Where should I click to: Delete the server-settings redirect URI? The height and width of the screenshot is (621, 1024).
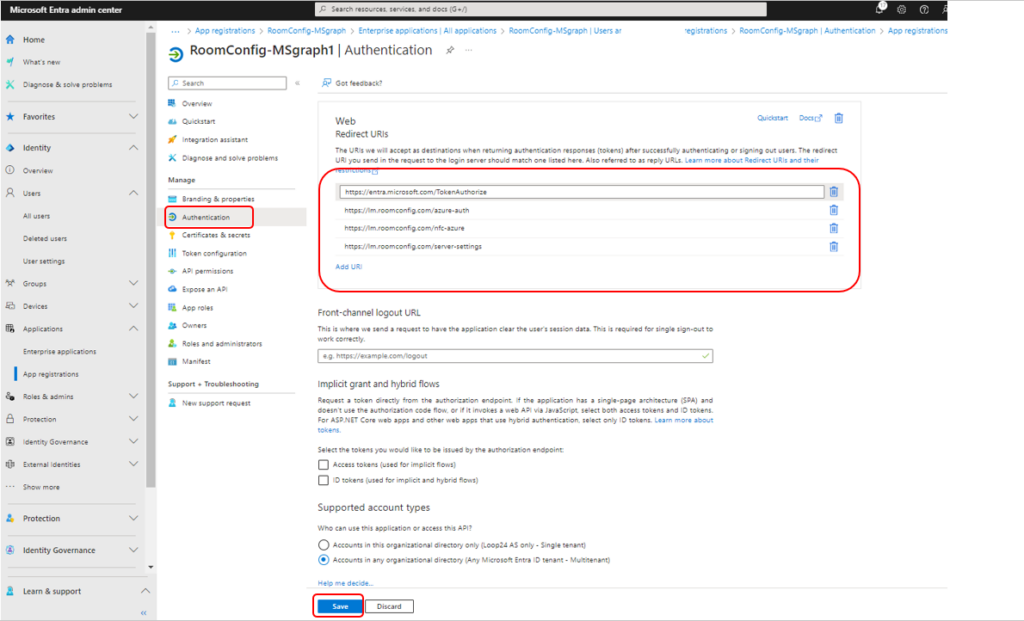pyautogui.click(x=833, y=247)
